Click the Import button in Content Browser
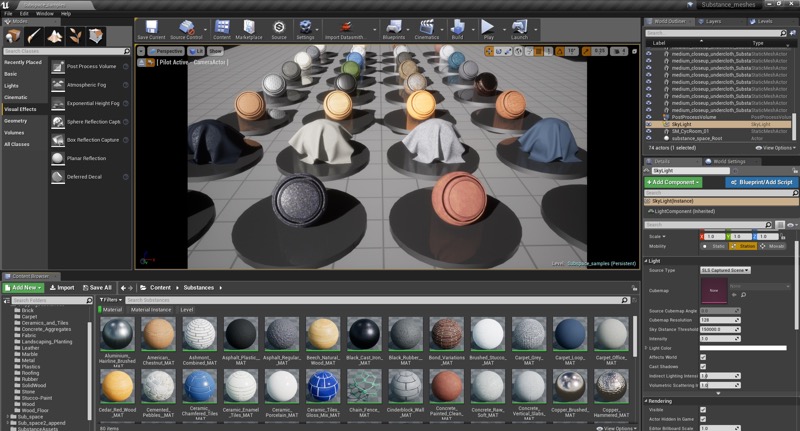 62,288
